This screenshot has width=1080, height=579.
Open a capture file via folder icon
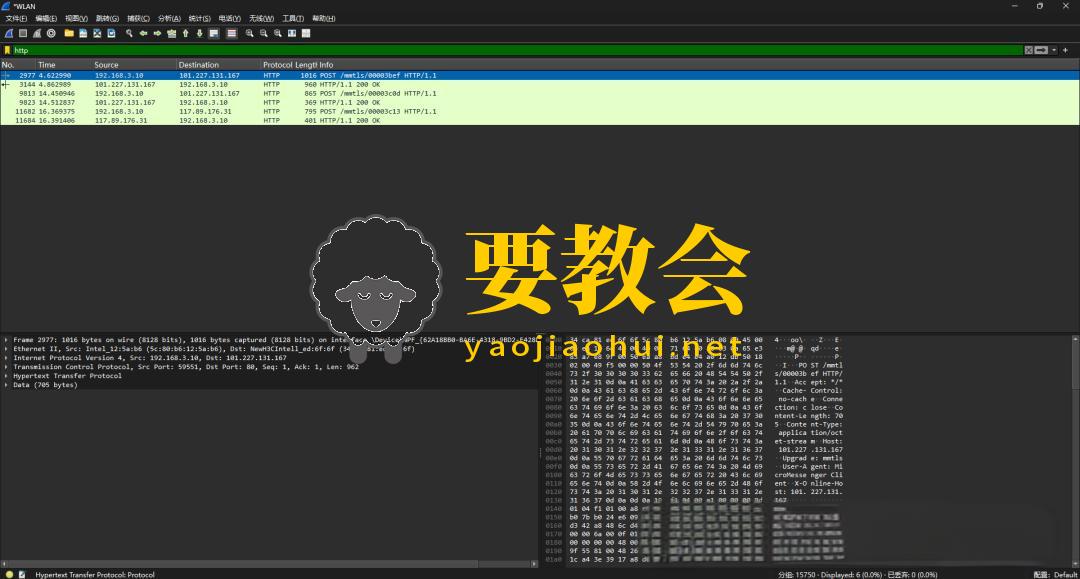click(69, 33)
